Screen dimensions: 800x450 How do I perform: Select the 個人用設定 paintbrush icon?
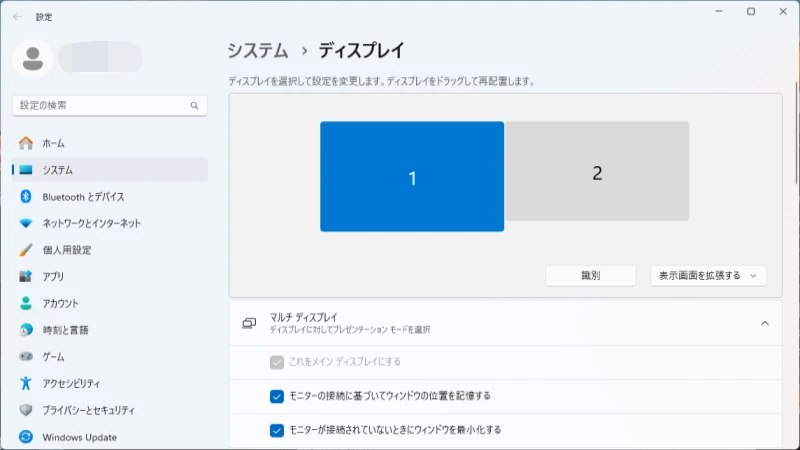point(26,250)
